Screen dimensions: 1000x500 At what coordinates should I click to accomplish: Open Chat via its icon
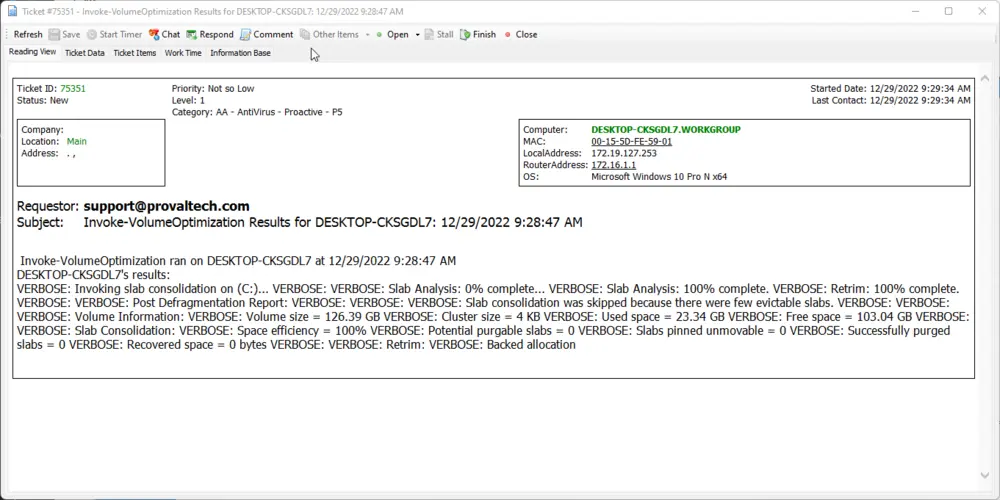pos(154,34)
